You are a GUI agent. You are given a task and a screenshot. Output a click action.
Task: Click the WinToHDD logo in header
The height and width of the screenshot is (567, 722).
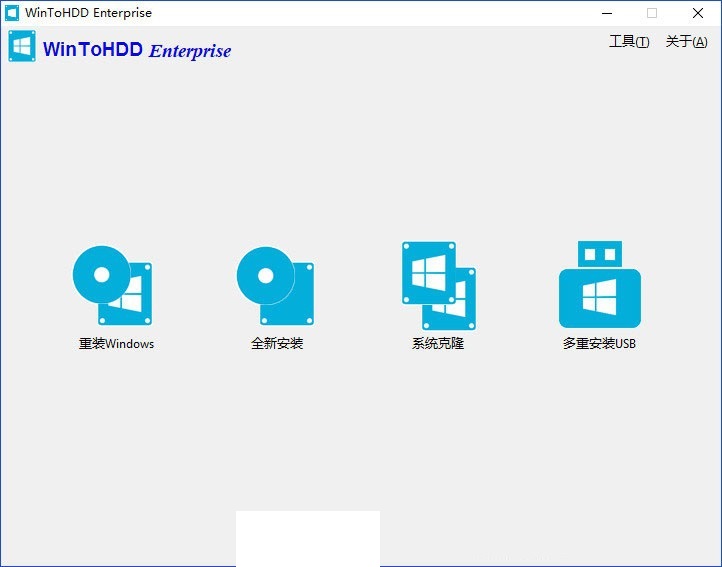tap(22, 46)
